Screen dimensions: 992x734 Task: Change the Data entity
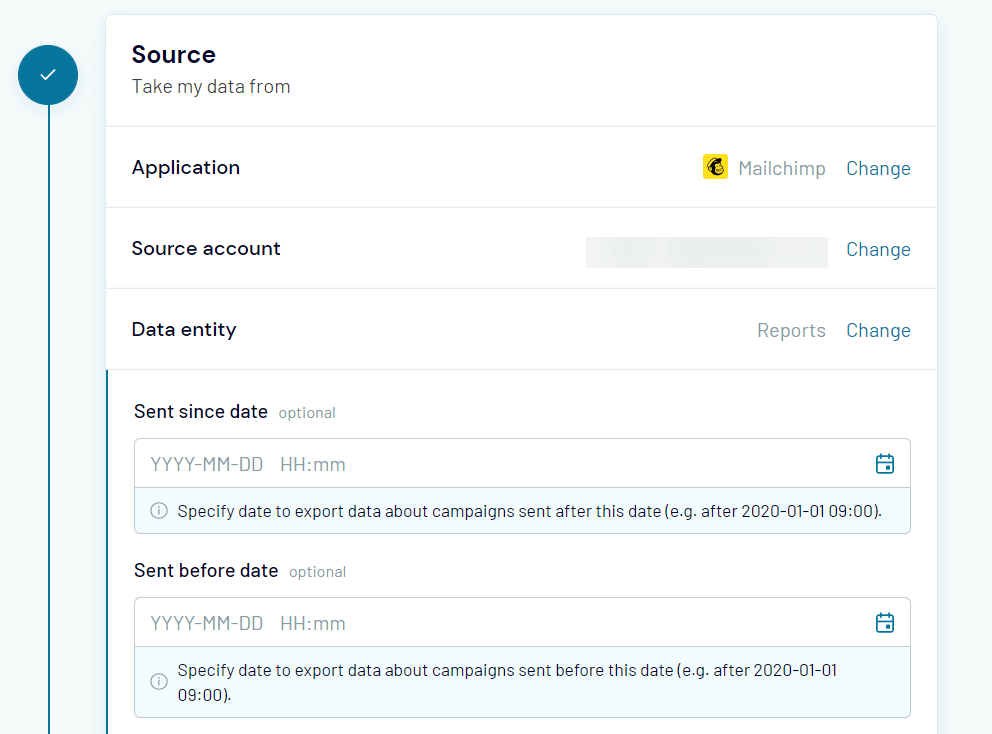tap(878, 330)
